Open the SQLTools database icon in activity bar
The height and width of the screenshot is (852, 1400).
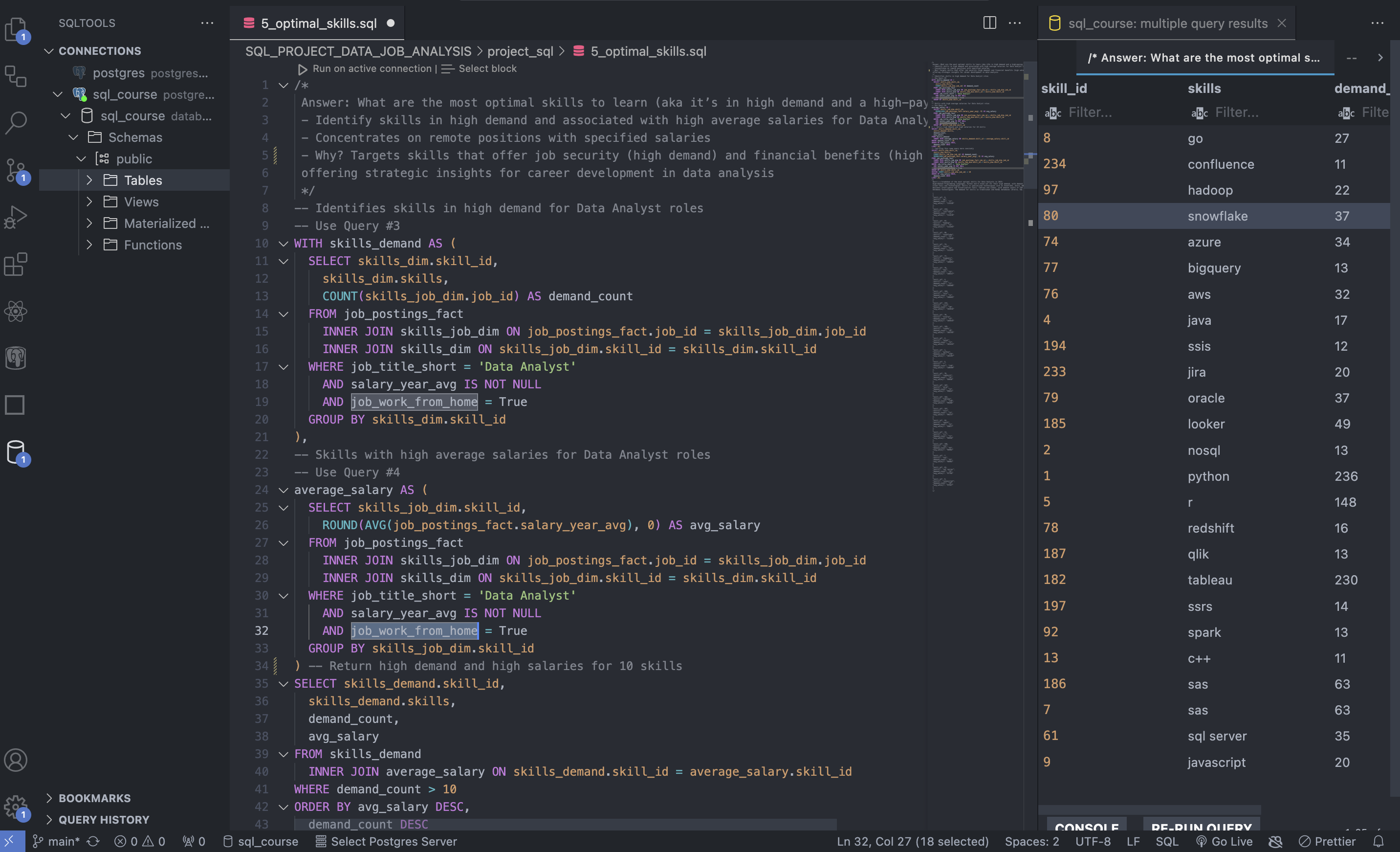coord(16,452)
